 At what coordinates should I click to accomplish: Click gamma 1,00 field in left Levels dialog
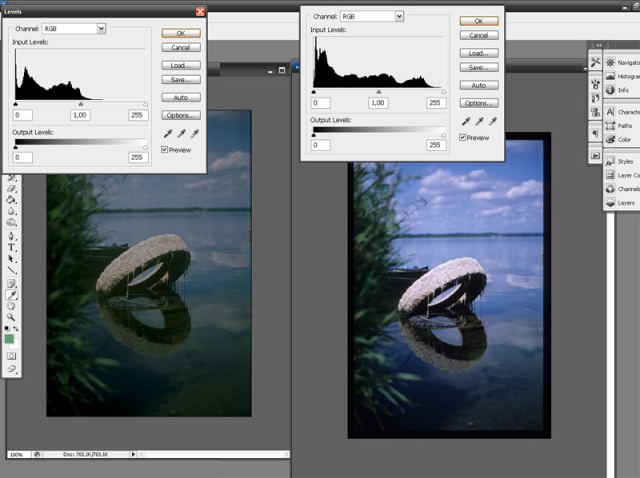[80, 115]
